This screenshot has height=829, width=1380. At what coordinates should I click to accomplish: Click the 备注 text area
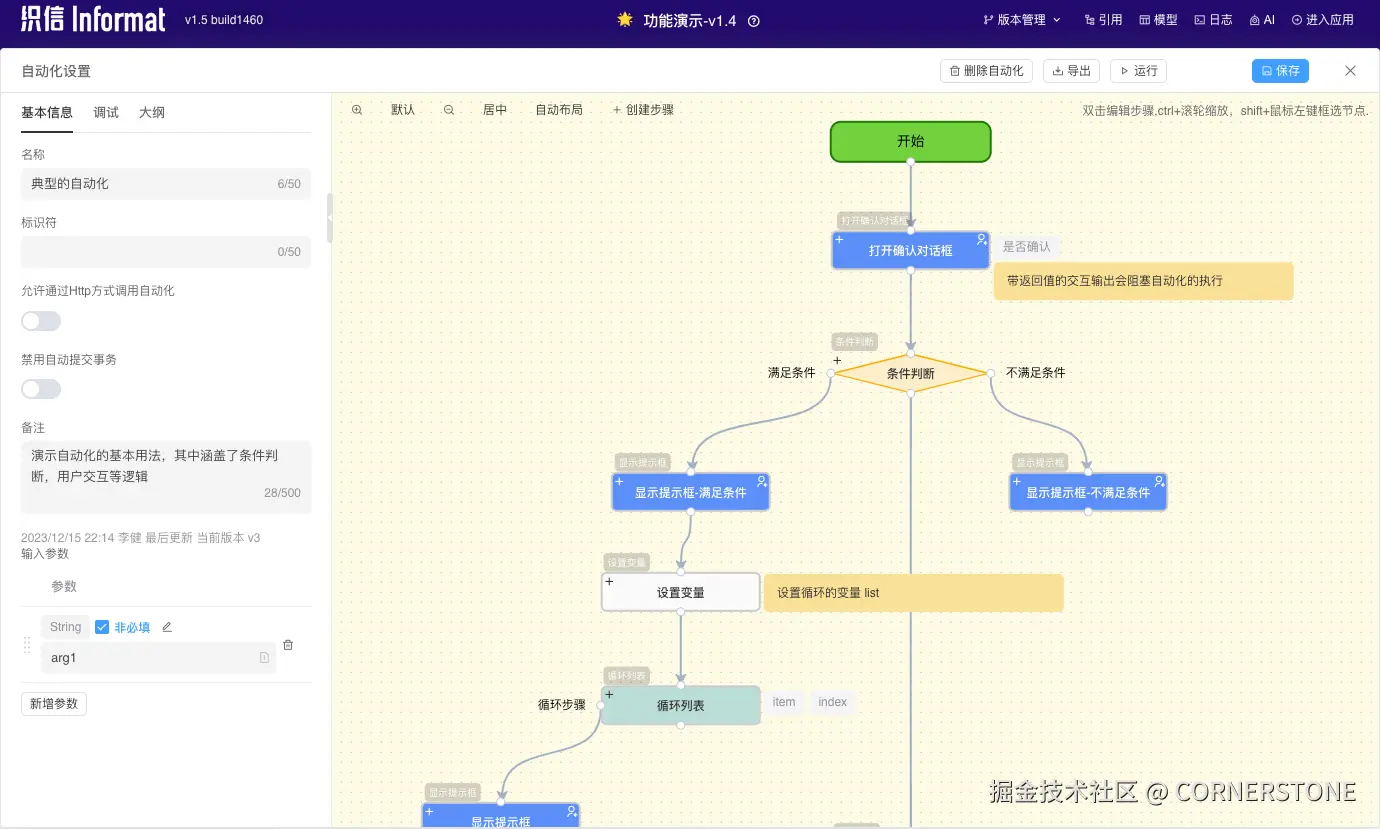pos(166,477)
